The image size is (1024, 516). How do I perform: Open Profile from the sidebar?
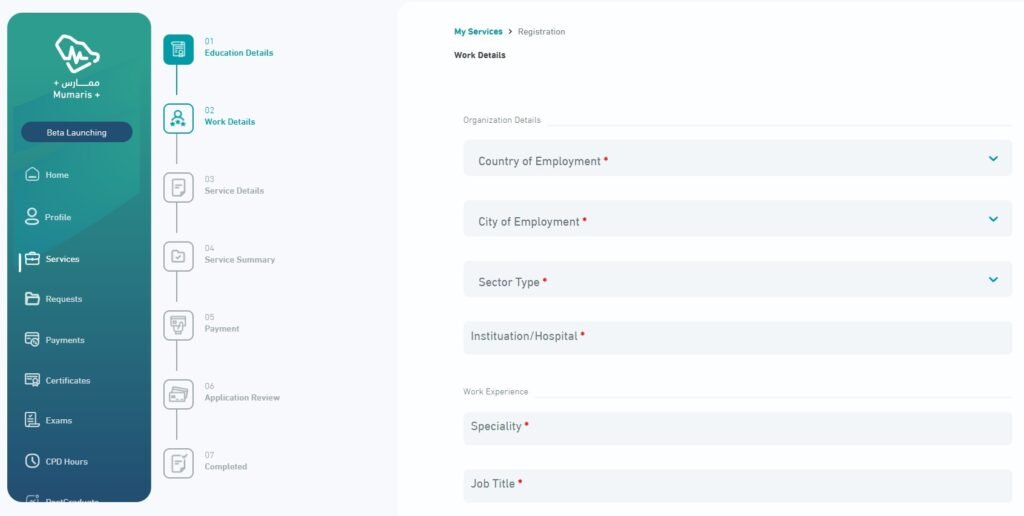point(57,217)
